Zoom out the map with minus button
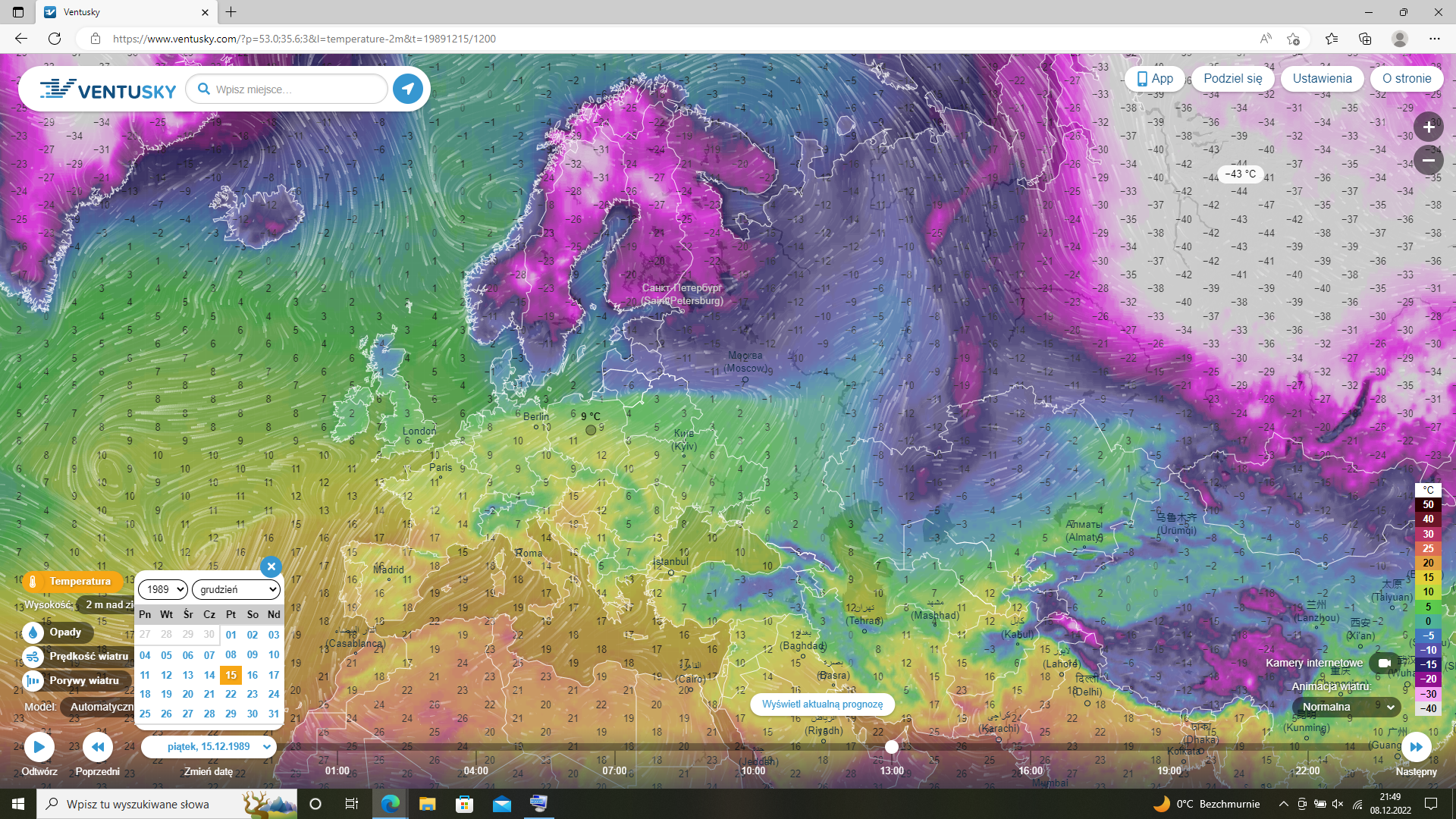Viewport: 1456px width, 819px height. [x=1428, y=161]
